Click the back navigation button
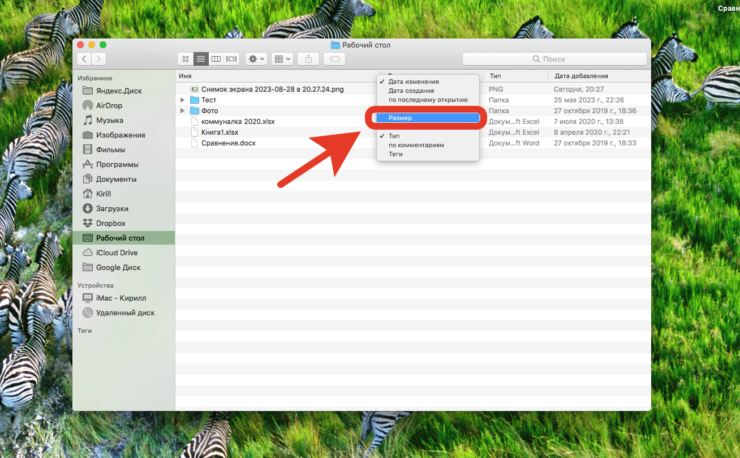This screenshot has width=740, height=458. pyautogui.click(x=84, y=60)
